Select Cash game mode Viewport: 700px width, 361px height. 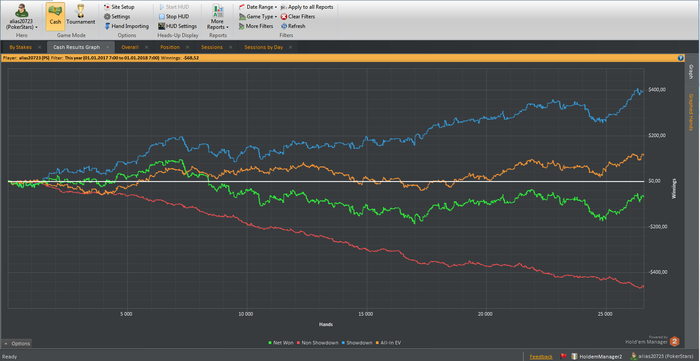pos(55,16)
